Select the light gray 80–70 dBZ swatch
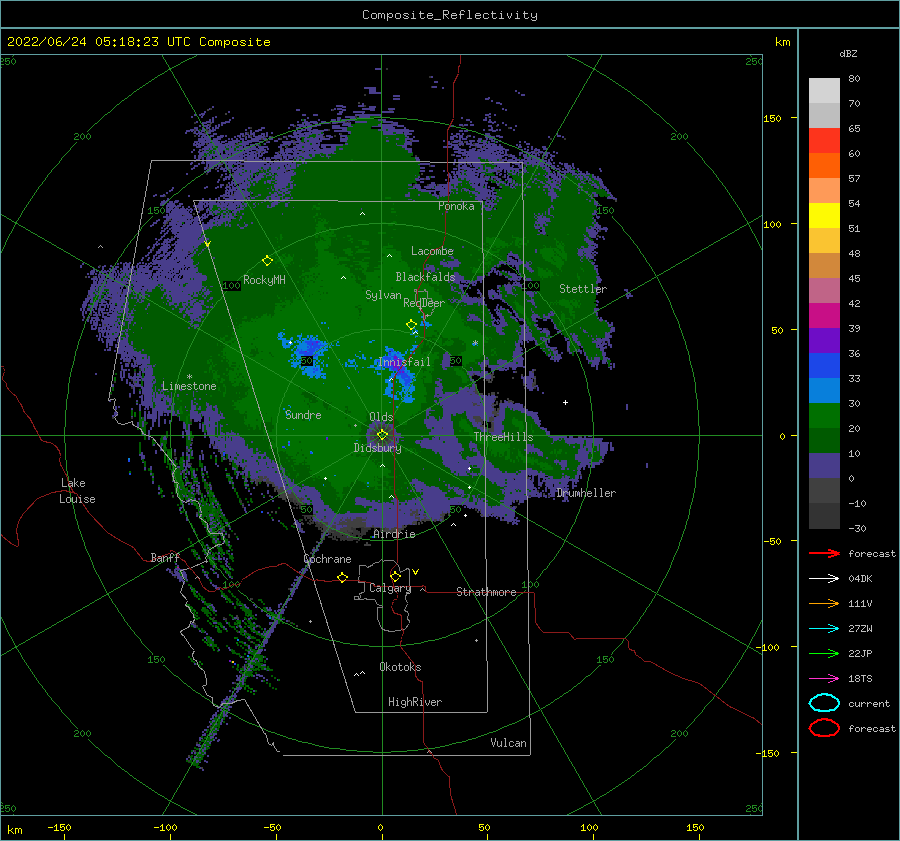900x841 pixels. tap(824, 91)
